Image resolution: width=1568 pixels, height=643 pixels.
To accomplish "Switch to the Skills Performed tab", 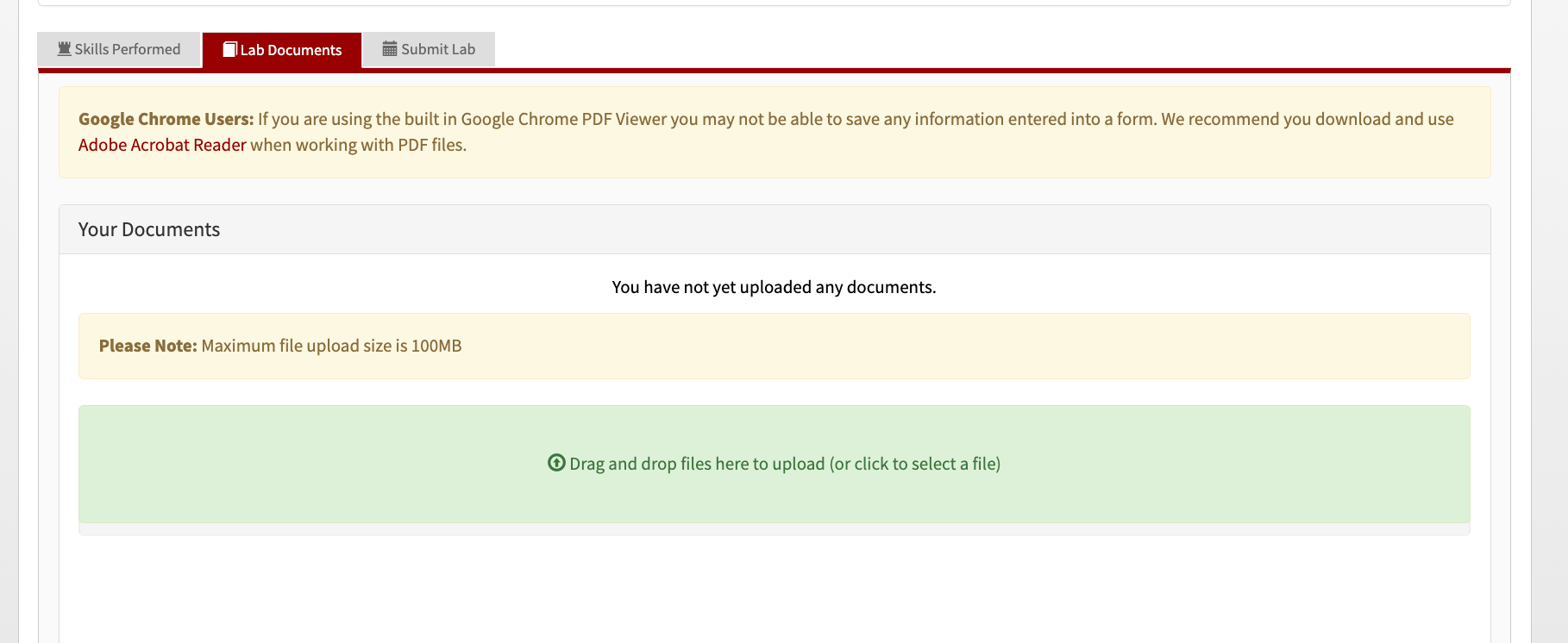I will 119,49.
